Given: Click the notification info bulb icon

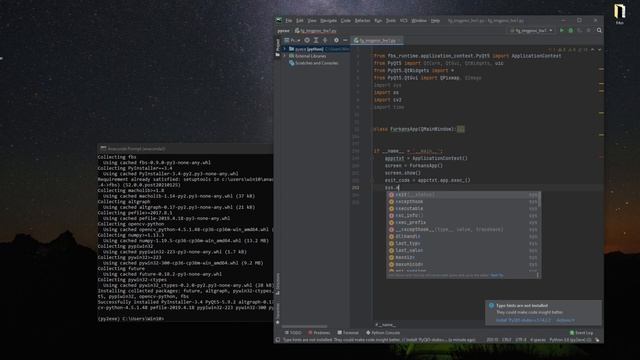Looking at the screenshot, I should tap(491, 305).
